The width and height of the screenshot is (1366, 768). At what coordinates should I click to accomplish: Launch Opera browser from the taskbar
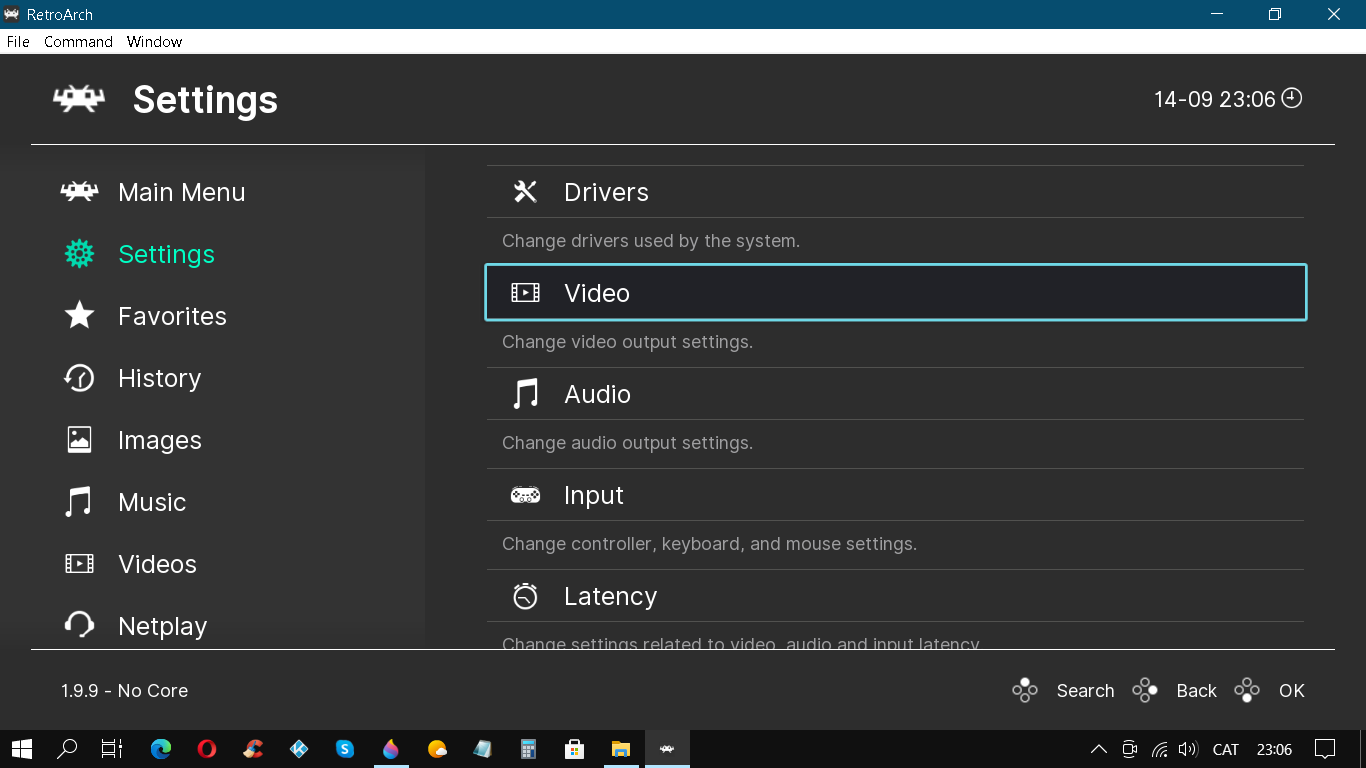(207, 748)
